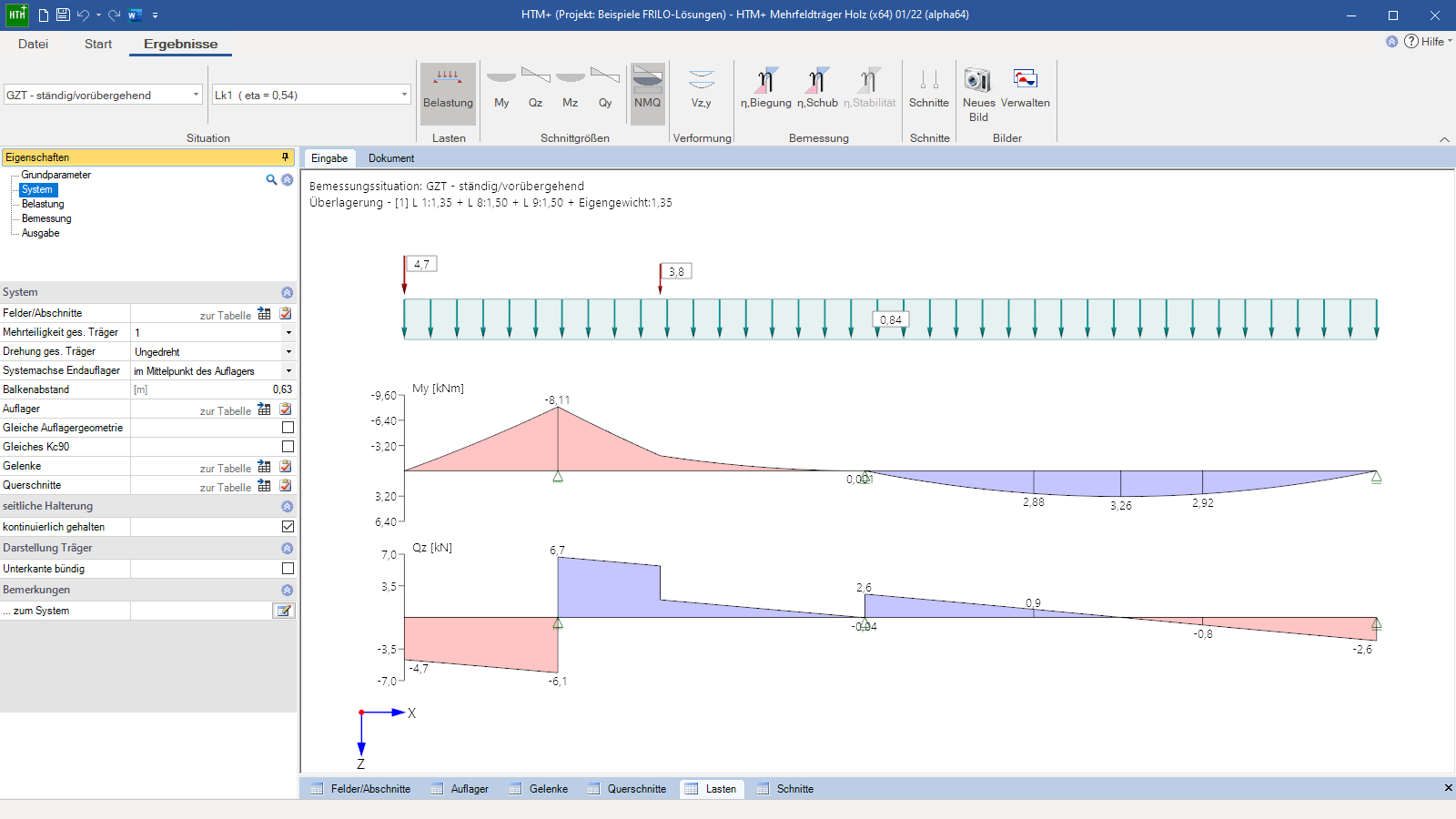Image resolution: width=1456 pixels, height=819 pixels.
Task: Display the Mz moment diagram
Action: pos(571,88)
